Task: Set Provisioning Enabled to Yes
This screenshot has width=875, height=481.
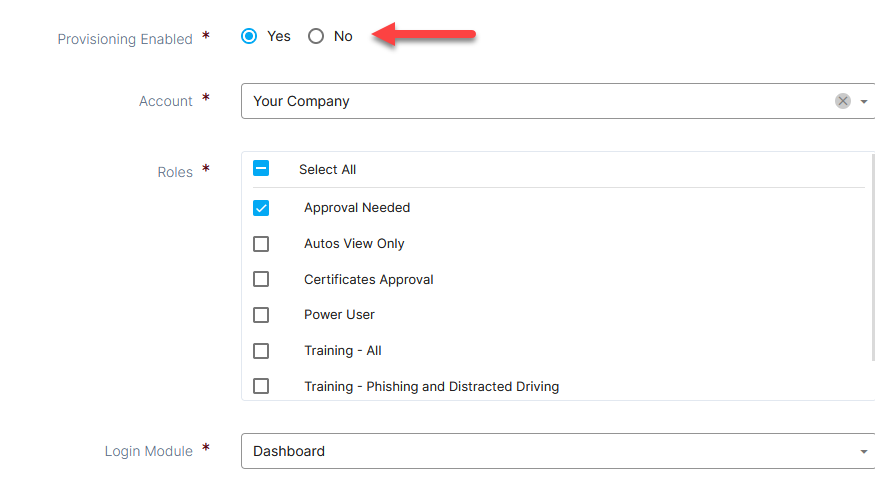Action: [x=249, y=36]
